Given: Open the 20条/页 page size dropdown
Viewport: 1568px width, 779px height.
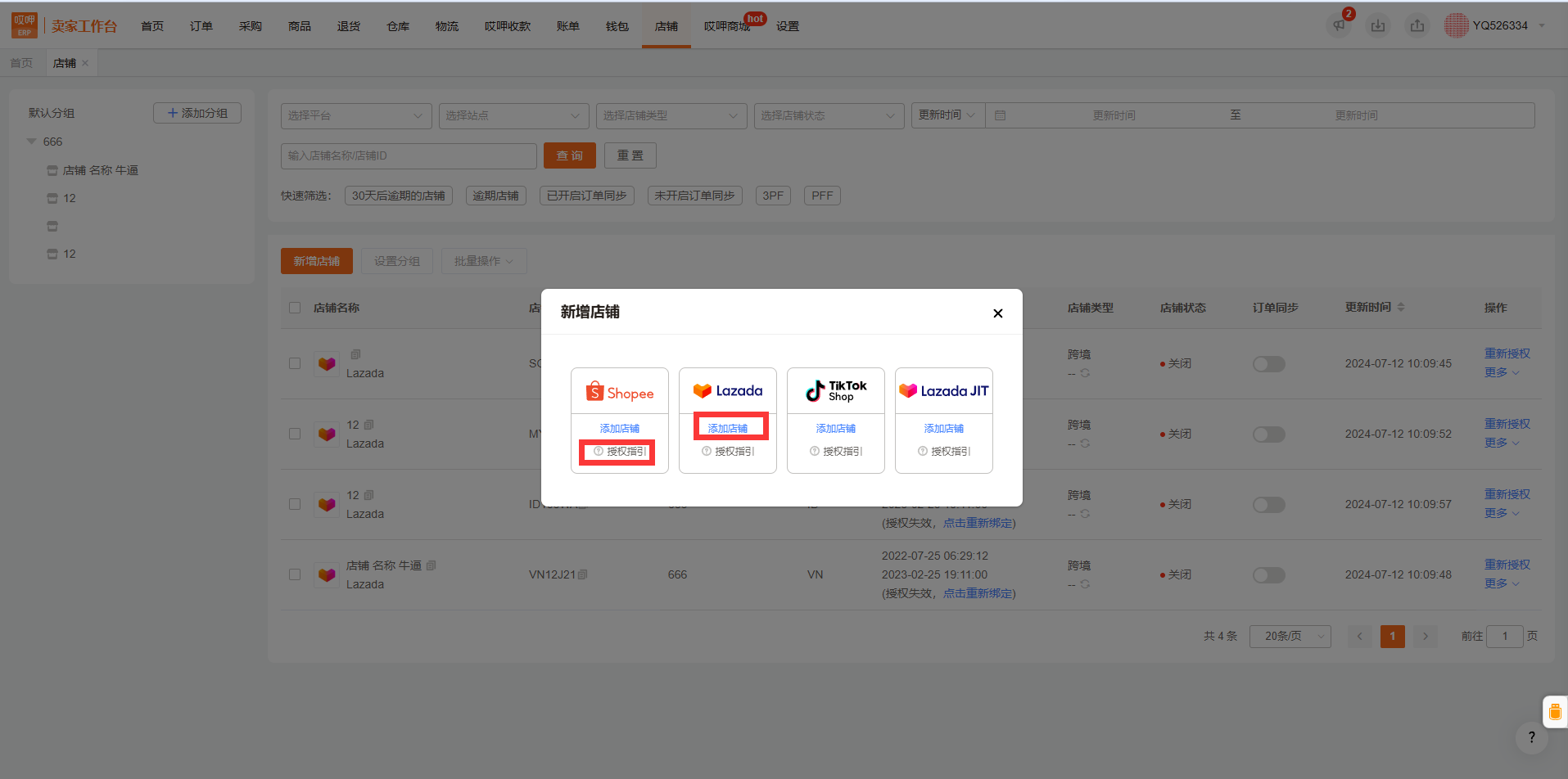Looking at the screenshot, I should click(x=1290, y=636).
